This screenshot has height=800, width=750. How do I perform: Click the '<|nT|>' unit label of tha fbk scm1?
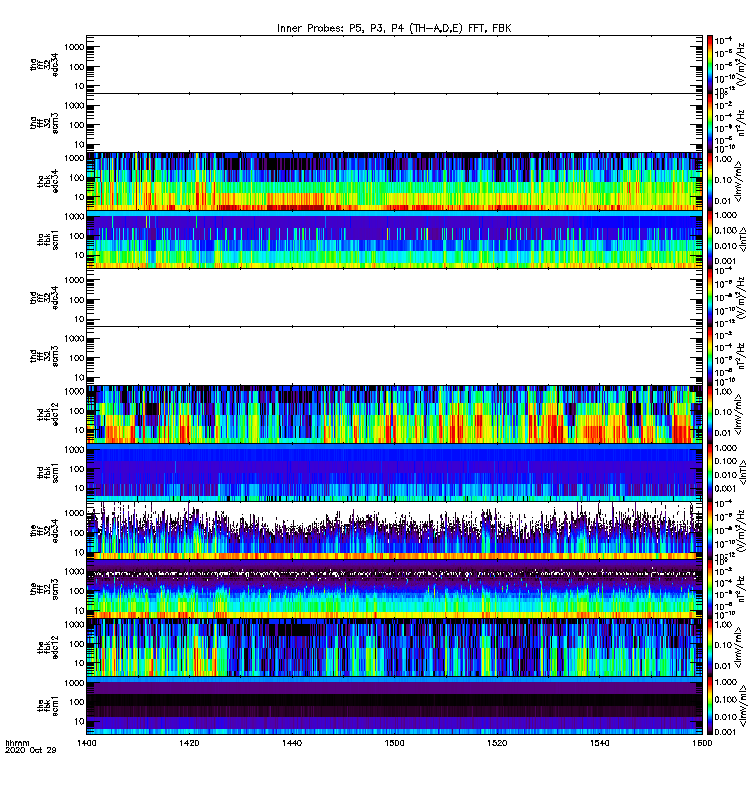[x=742, y=239]
